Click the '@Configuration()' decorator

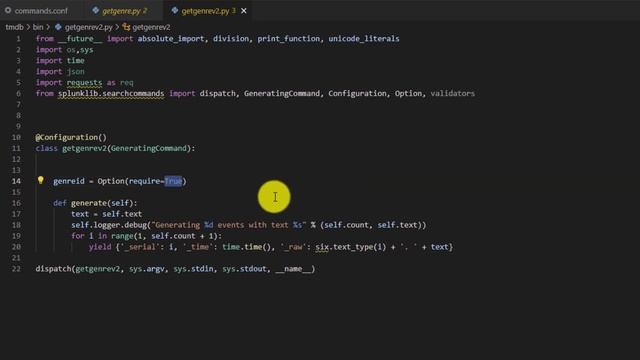point(71,137)
